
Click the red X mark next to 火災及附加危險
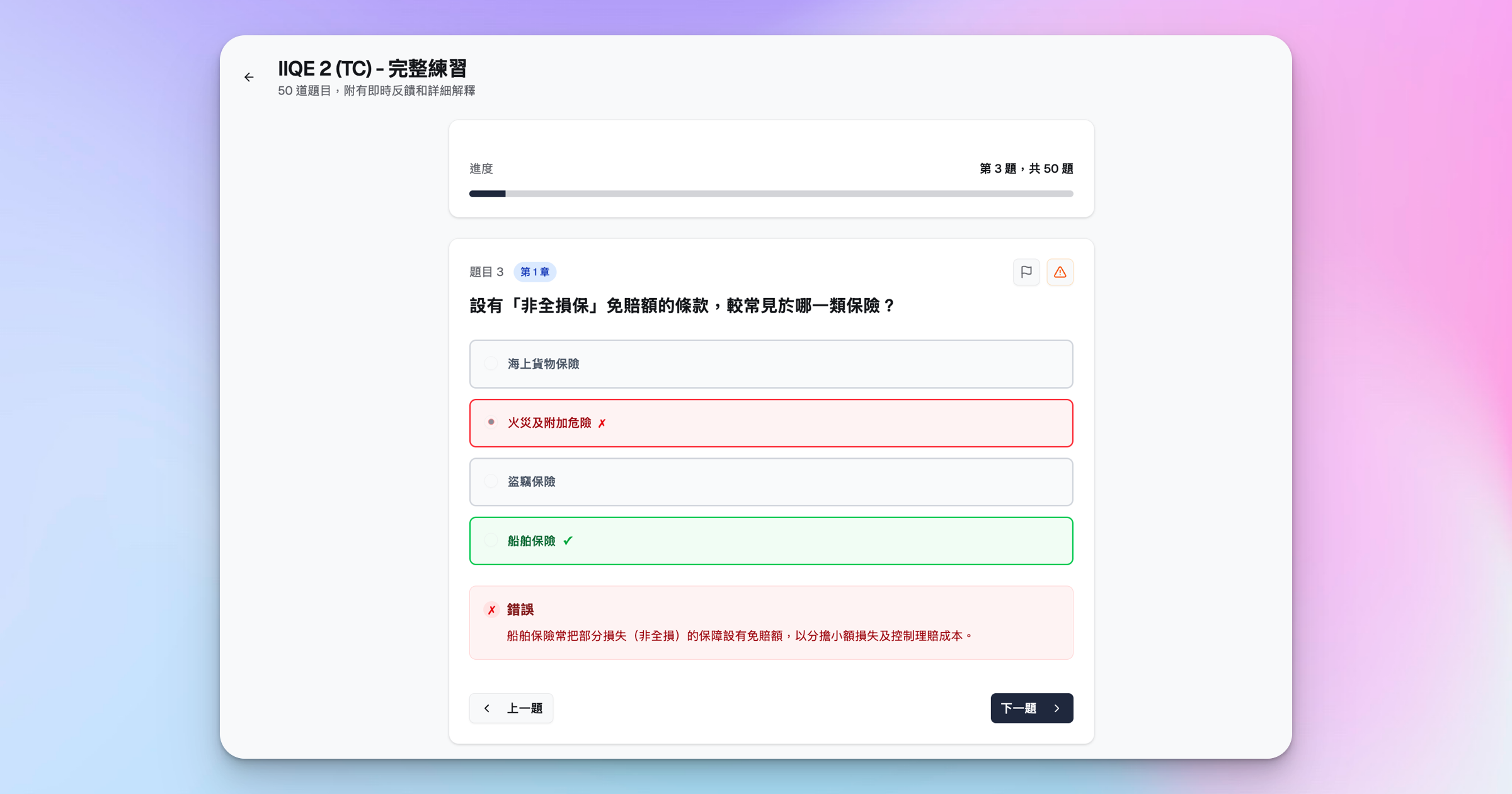602,423
